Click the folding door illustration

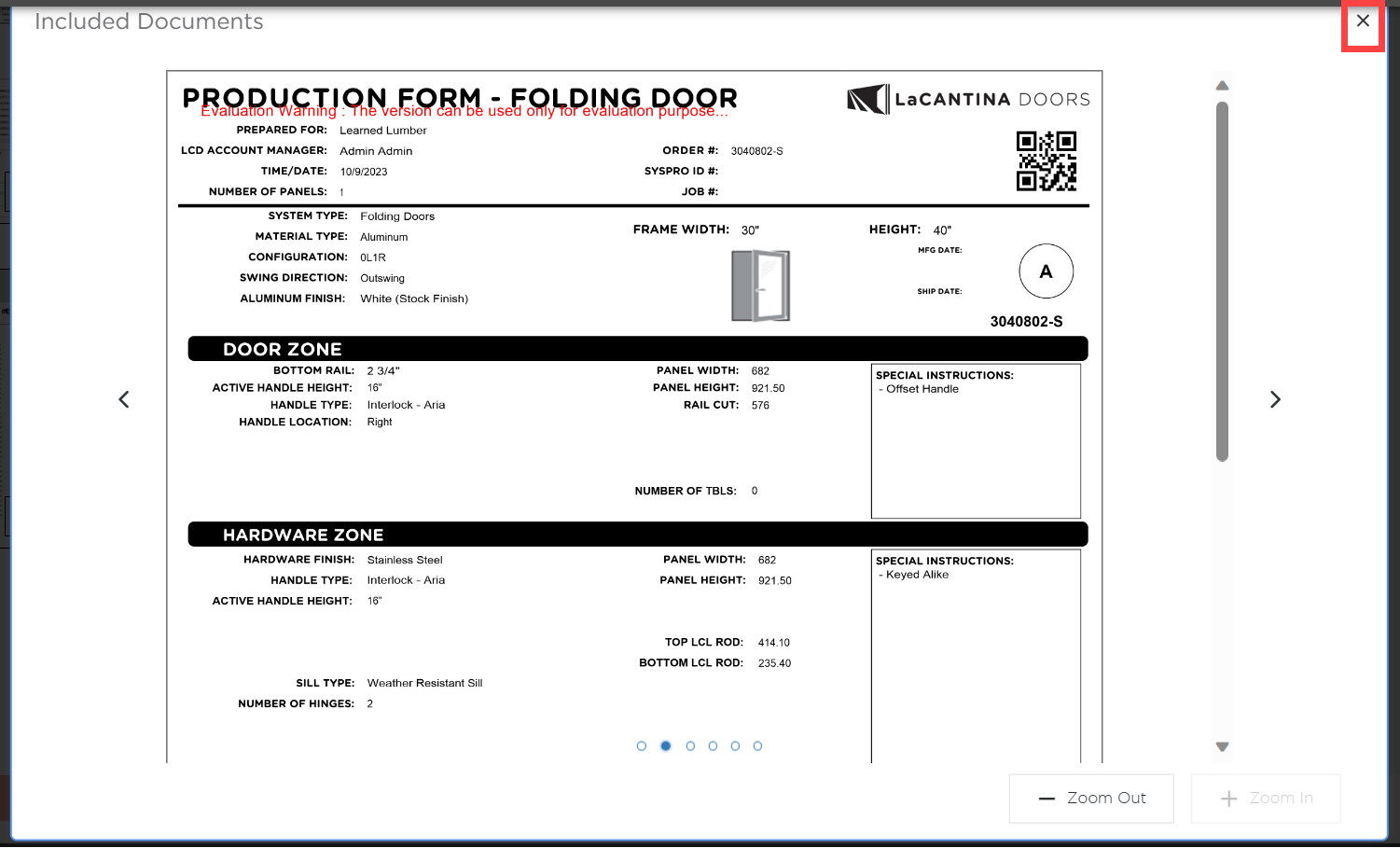pos(761,285)
